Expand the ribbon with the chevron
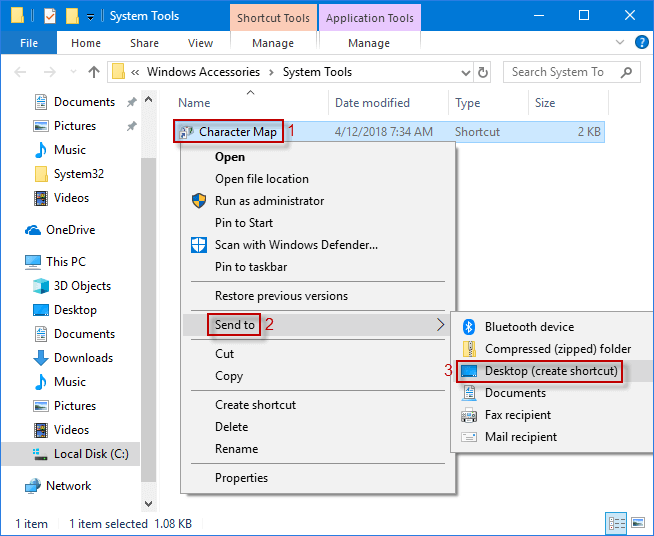This screenshot has height=536, width=654. coord(620,42)
